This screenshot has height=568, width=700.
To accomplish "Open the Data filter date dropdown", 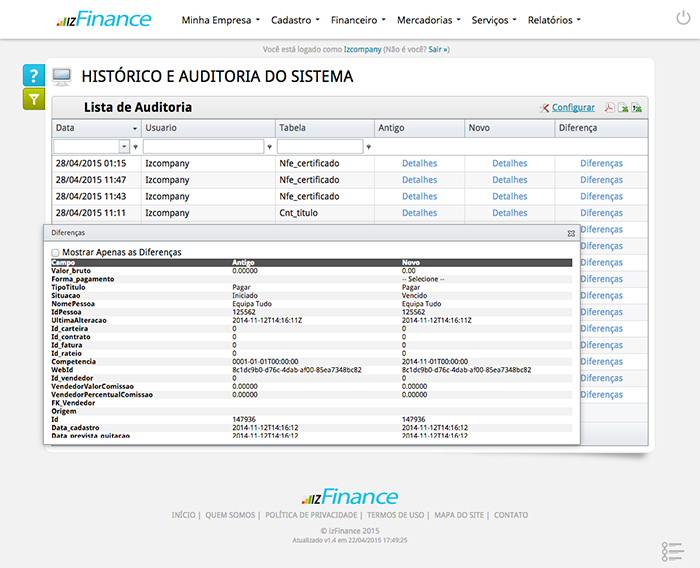I will click(x=124, y=147).
